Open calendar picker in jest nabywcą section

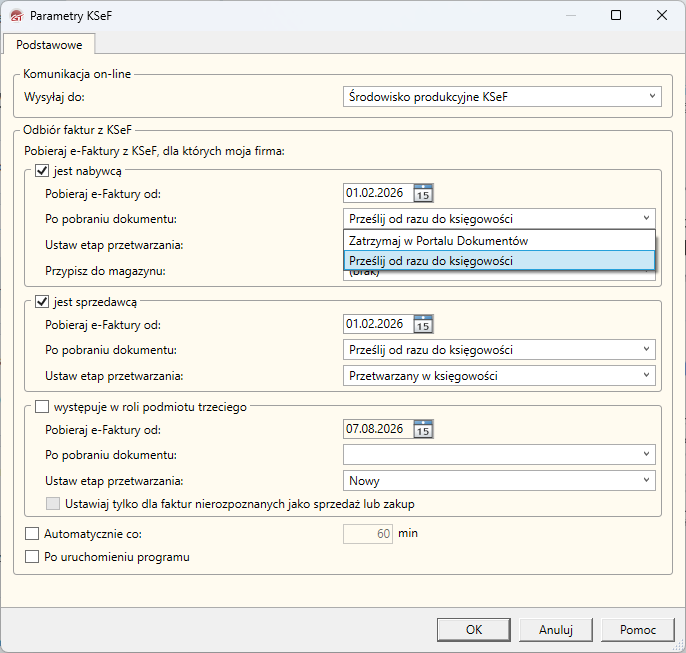click(x=423, y=193)
